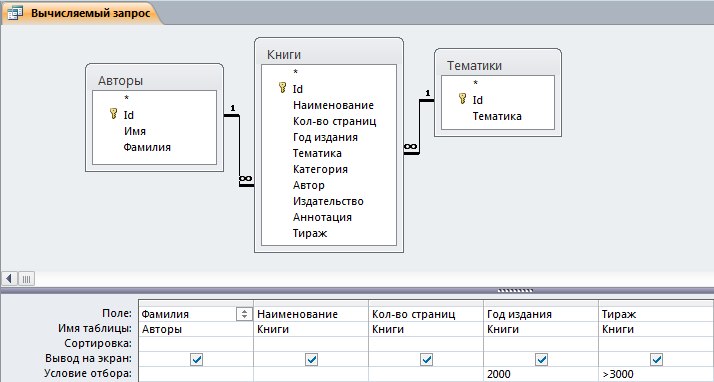
Task: Click criteria cell containing 2000
Action: (x=541, y=374)
